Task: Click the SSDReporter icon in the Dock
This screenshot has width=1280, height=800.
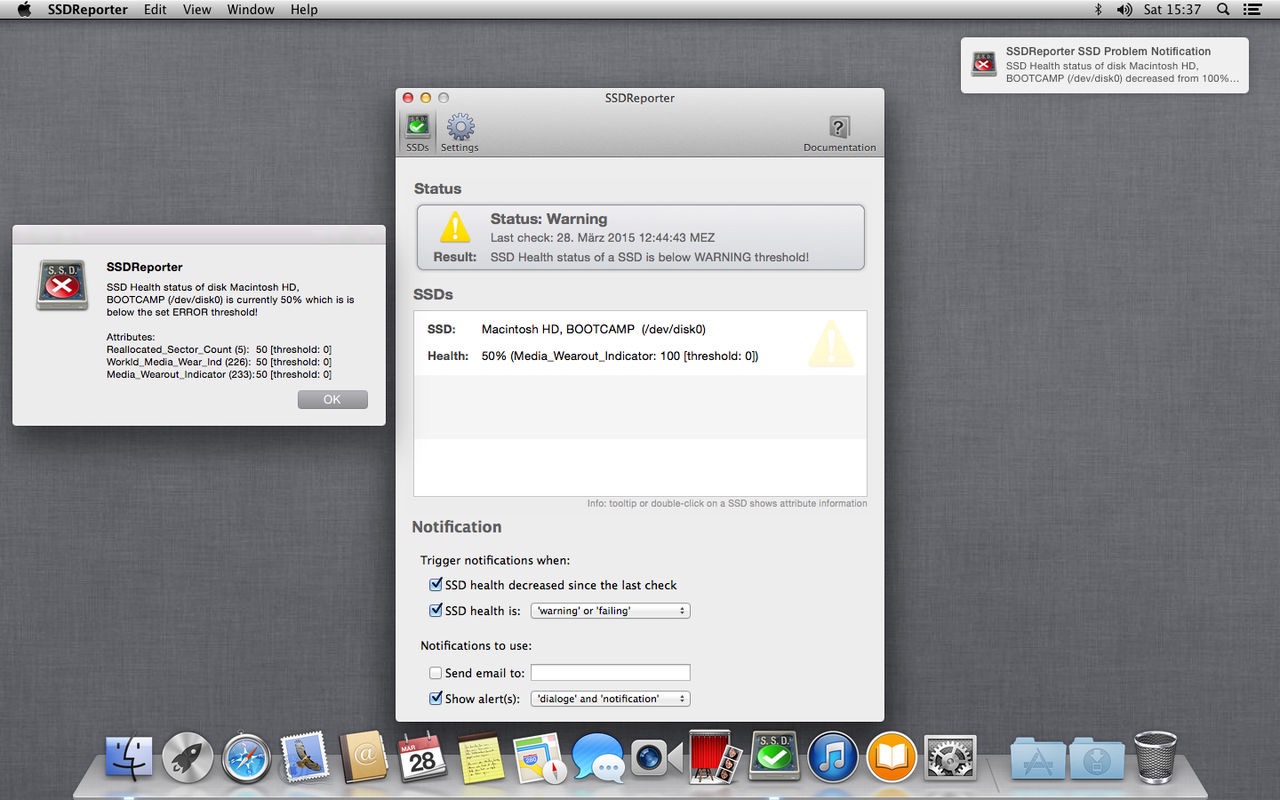Action: click(x=774, y=756)
